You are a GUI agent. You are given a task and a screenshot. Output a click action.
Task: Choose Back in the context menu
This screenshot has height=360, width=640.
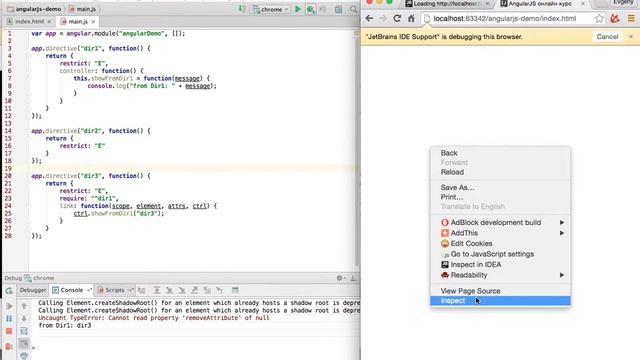(x=500, y=153)
